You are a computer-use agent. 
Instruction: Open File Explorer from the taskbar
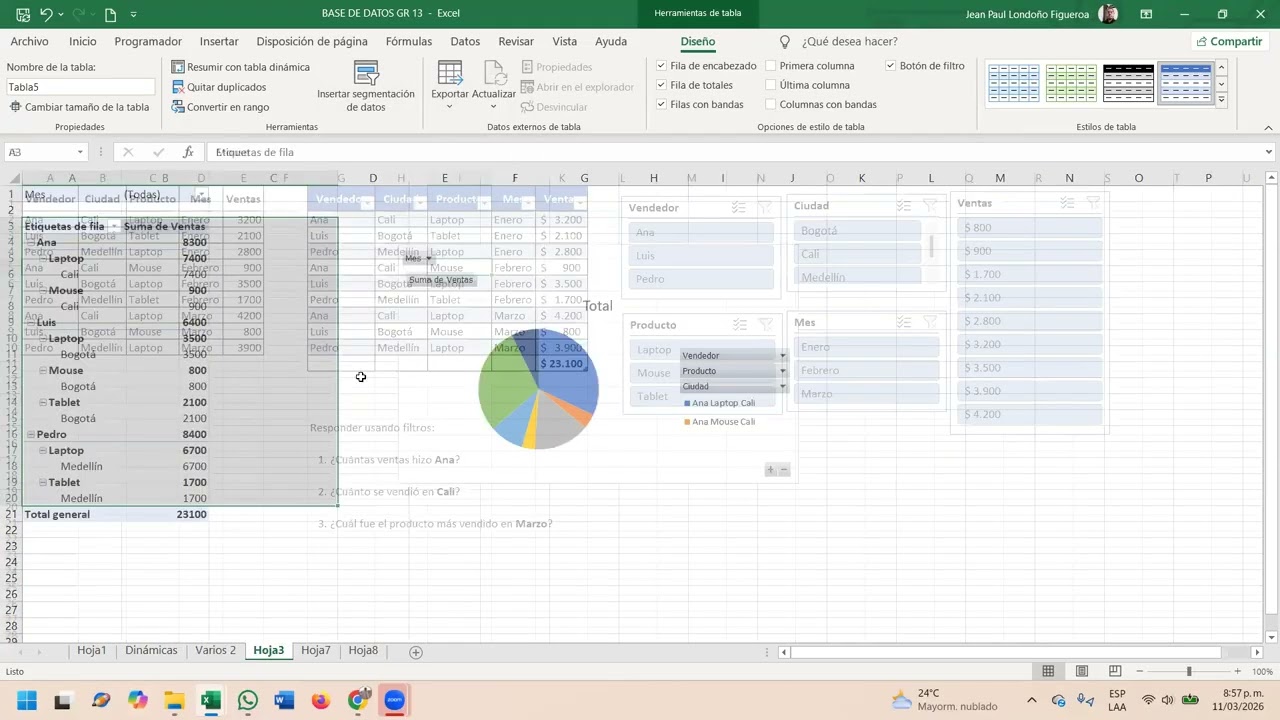click(x=174, y=700)
